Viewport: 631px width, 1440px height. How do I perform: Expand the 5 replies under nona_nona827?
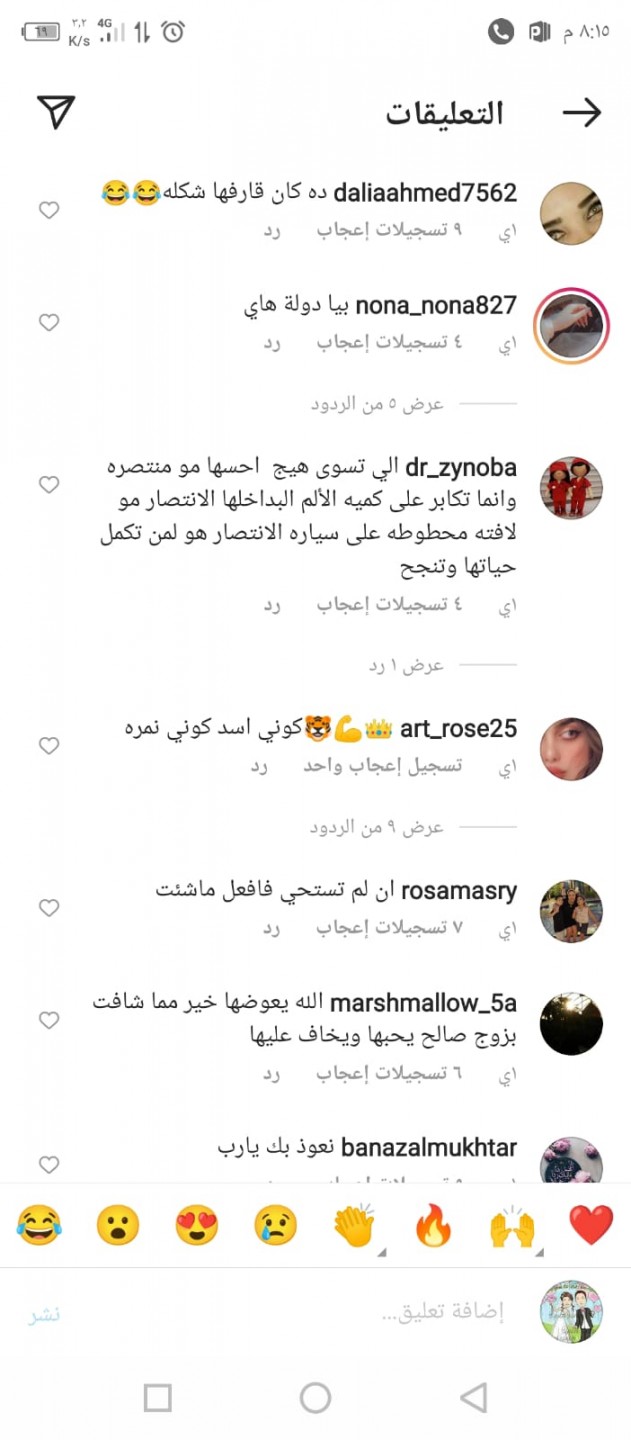(377, 404)
